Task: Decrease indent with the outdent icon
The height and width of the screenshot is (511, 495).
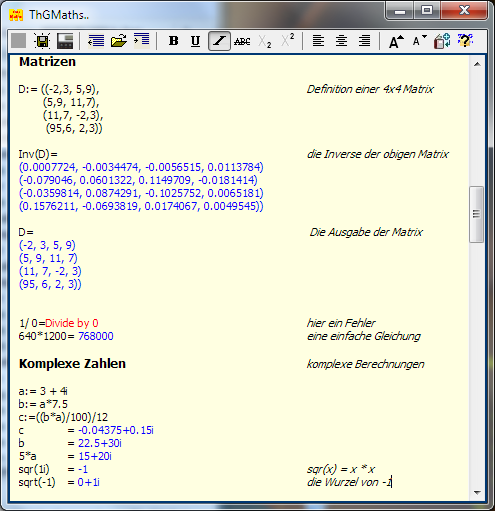Action: (x=96, y=41)
